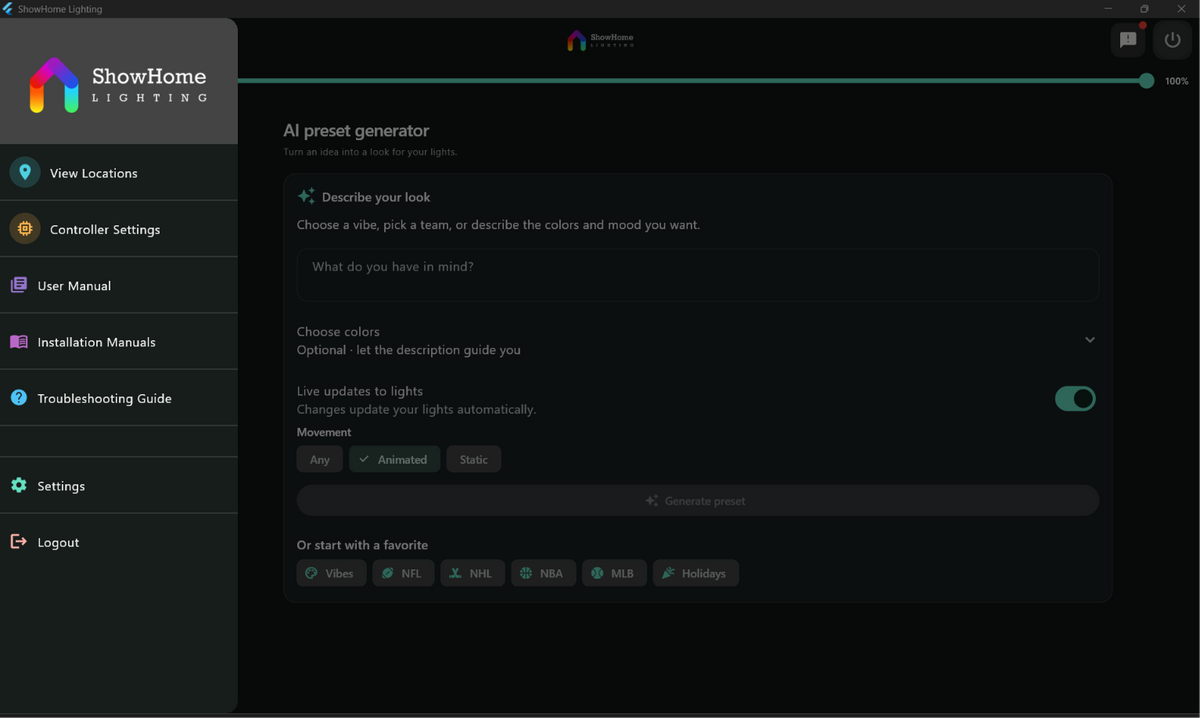1200x718 pixels.
Task: Open Installation Manuals menu item
Action: pos(119,341)
